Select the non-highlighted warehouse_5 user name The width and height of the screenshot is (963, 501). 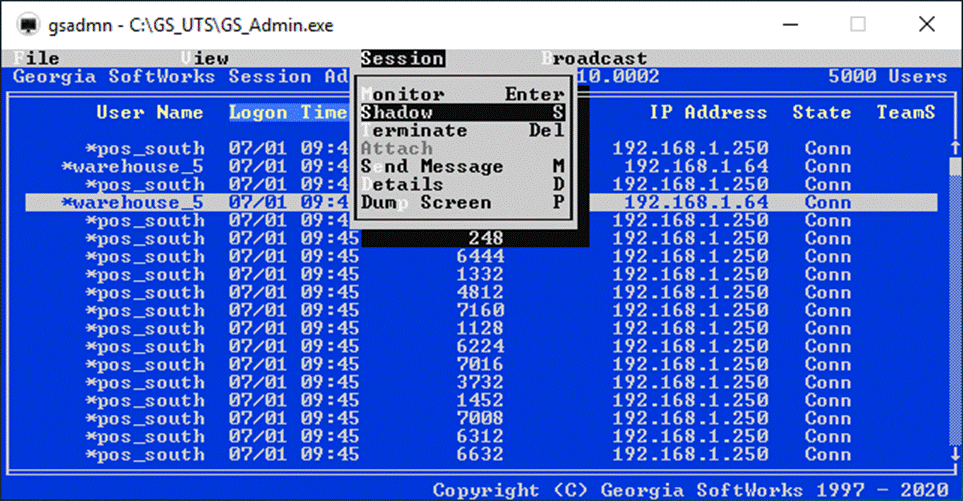tap(132, 166)
